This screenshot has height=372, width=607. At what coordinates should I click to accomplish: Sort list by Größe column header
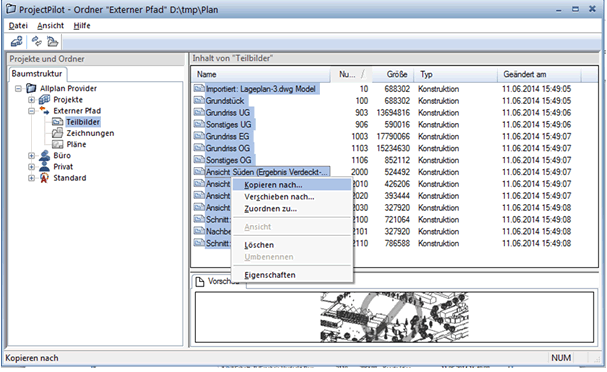point(393,74)
